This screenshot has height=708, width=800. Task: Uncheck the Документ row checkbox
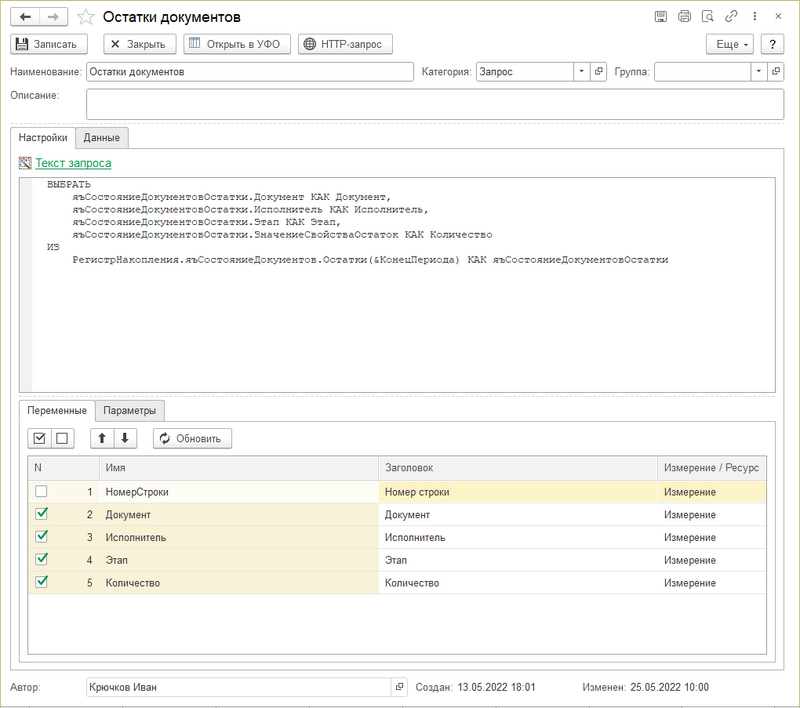coord(41,514)
